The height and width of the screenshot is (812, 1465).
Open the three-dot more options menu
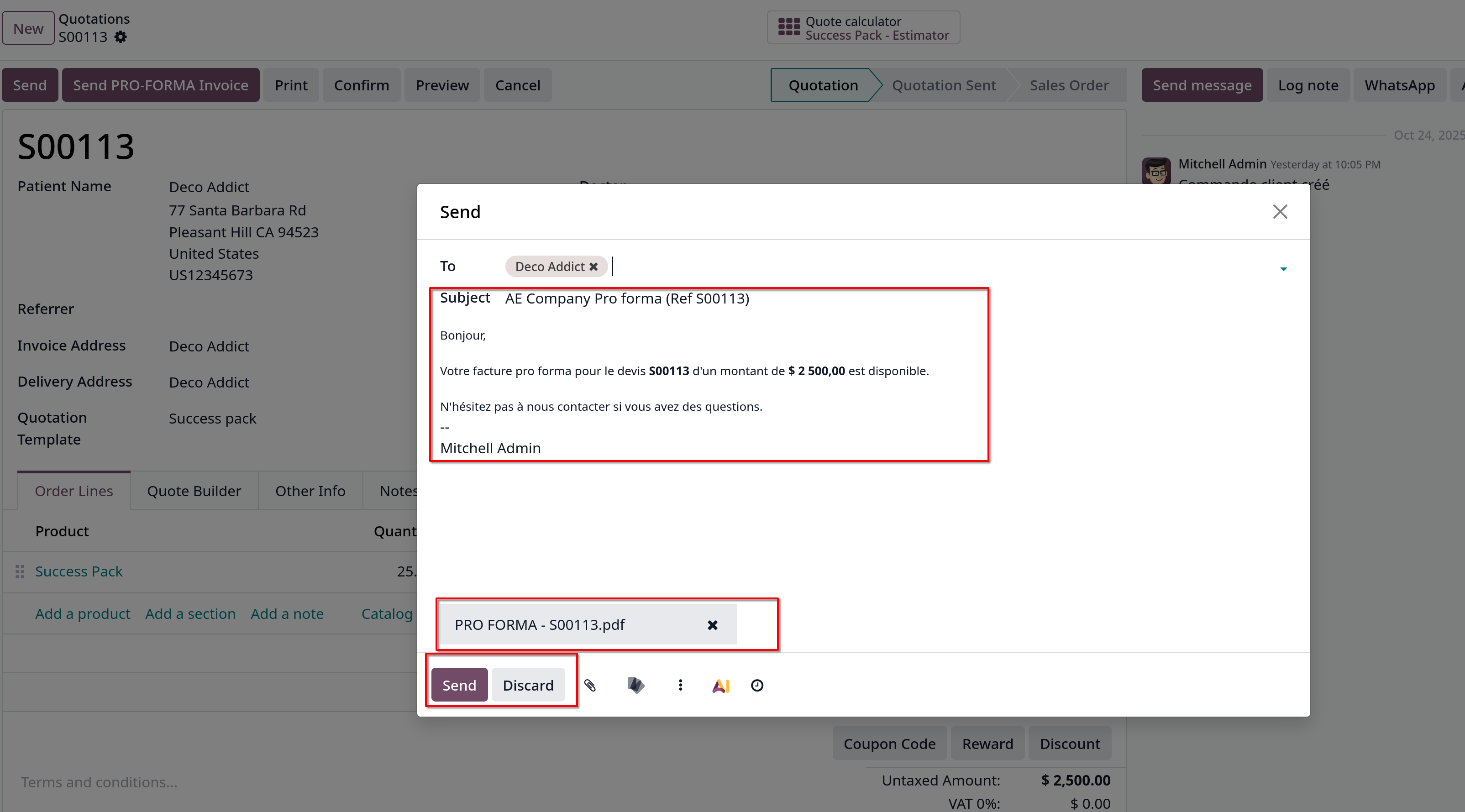tap(680, 685)
